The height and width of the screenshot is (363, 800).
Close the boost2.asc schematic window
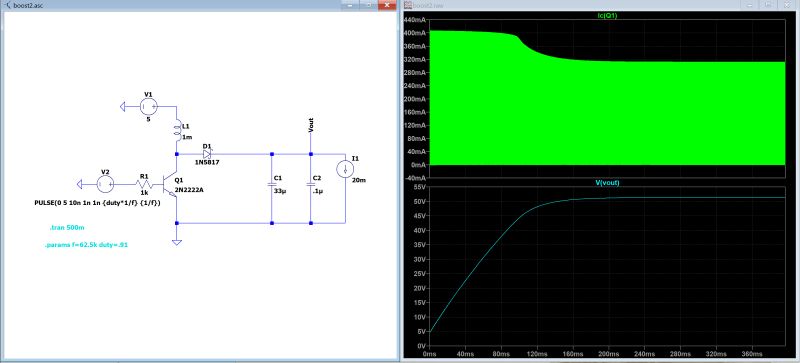click(x=387, y=5)
